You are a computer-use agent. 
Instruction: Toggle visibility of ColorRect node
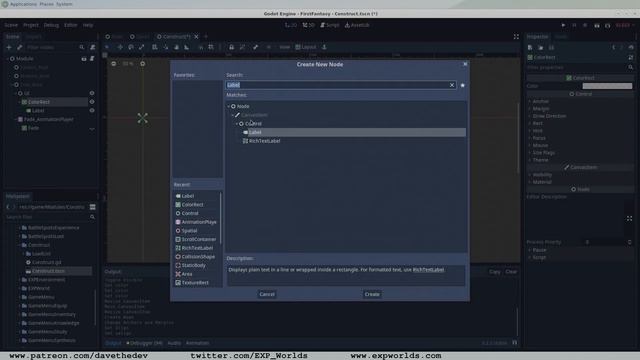point(92,102)
